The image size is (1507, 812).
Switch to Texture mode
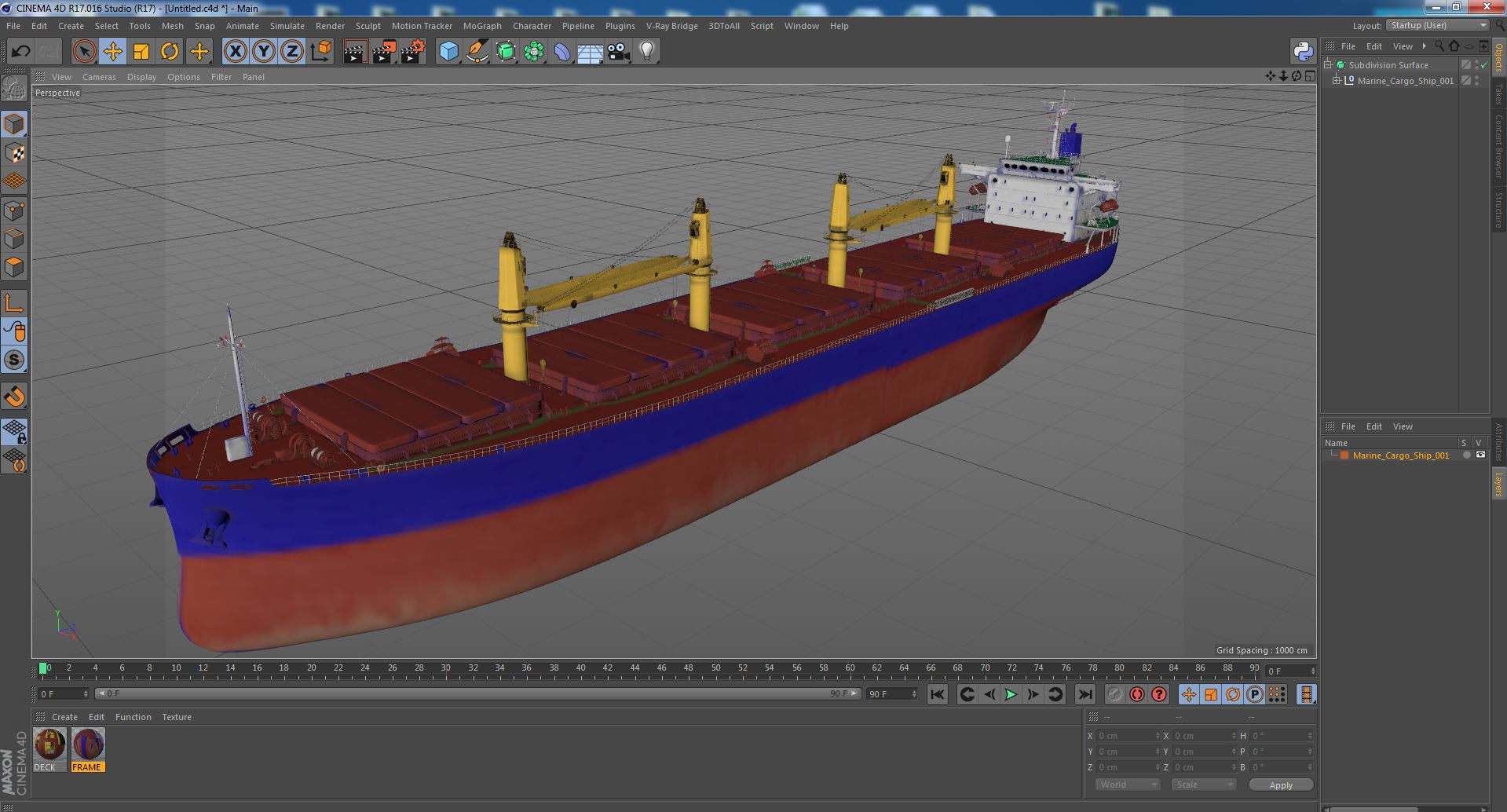tap(14, 153)
